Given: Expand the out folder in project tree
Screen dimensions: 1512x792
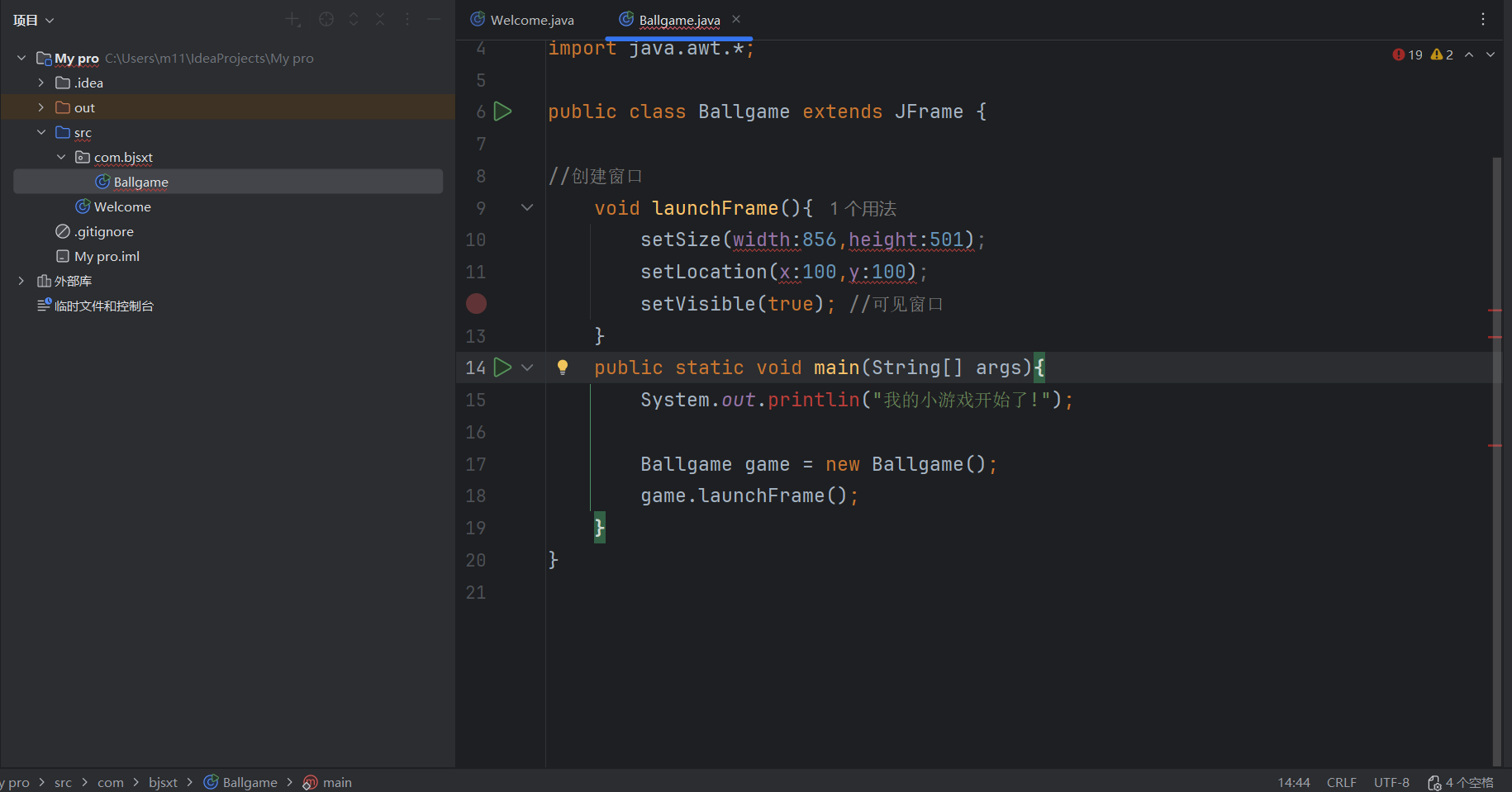Looking at the screenshot, I should (41, 107).
